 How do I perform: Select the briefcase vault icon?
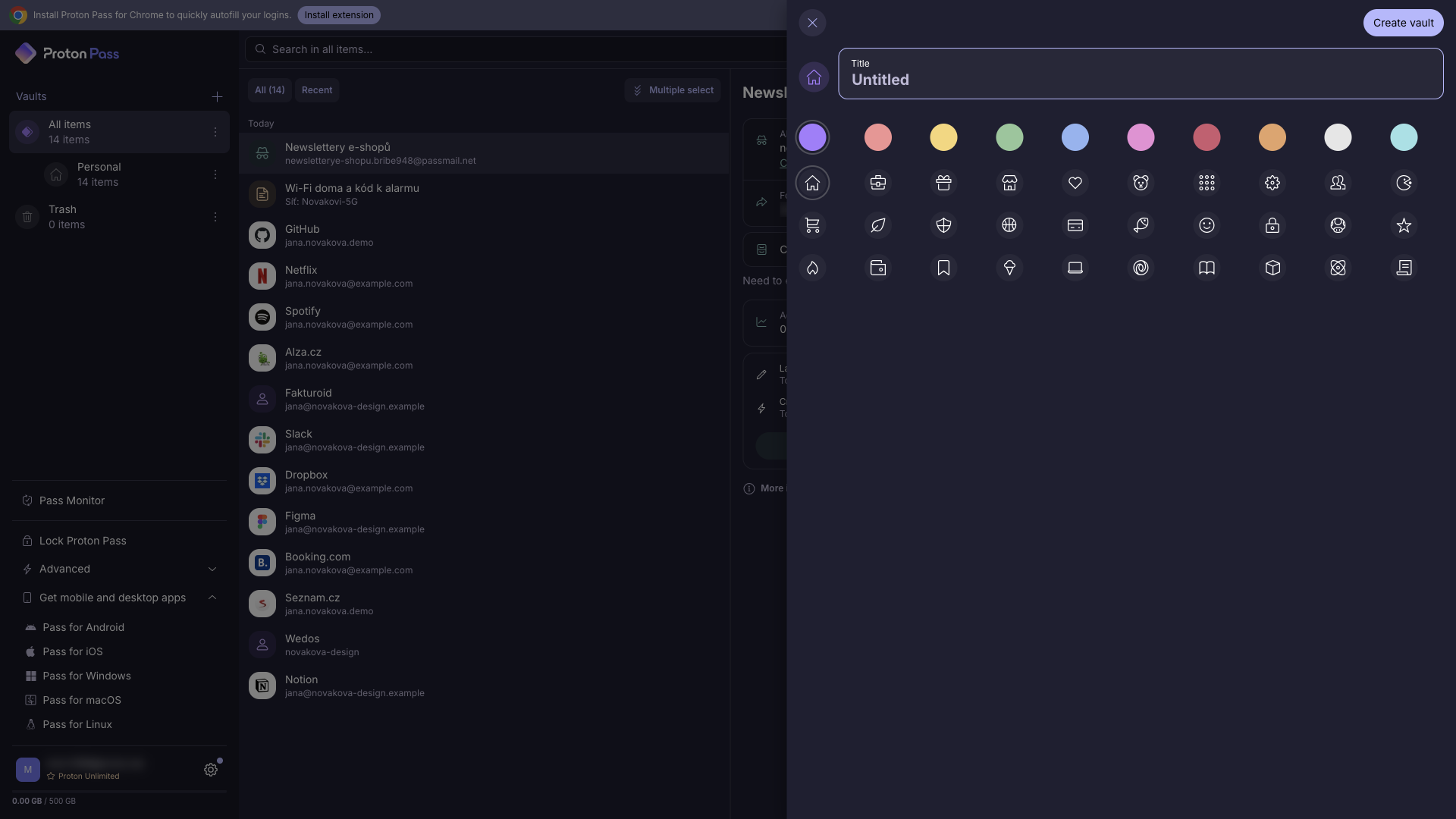(878, 183)
